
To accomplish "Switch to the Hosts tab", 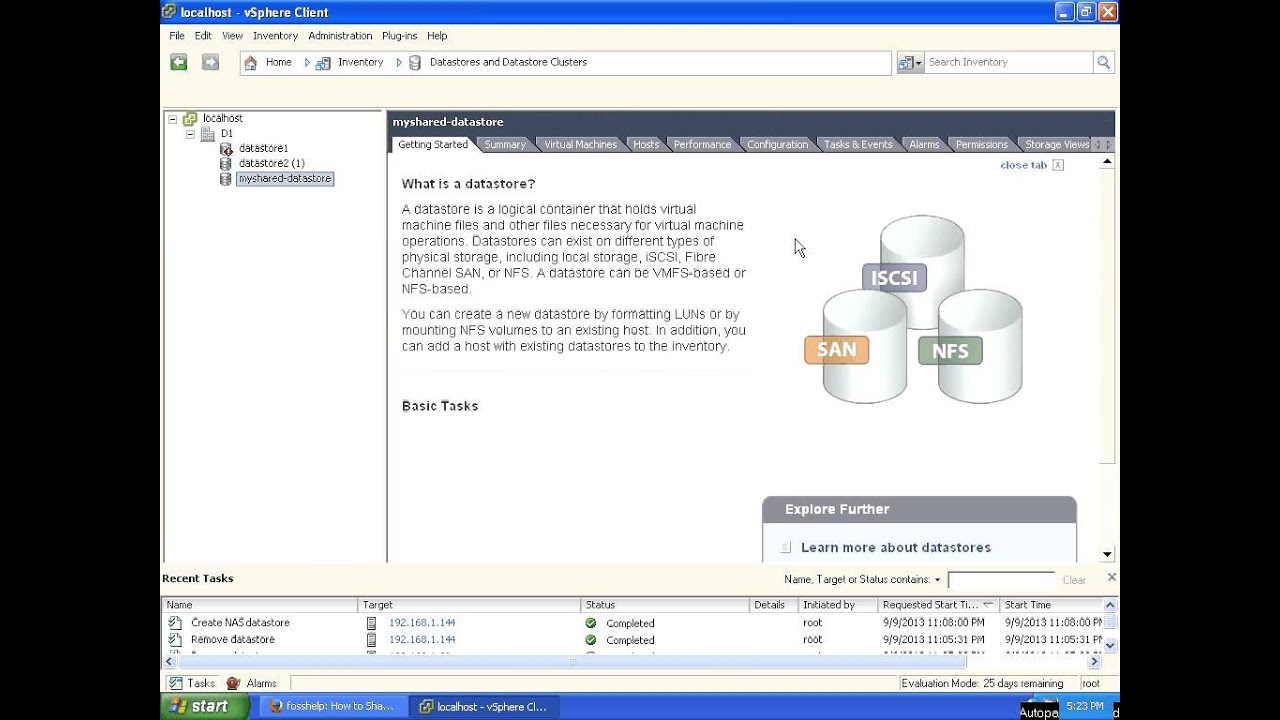I will click(x=646, y=145).
